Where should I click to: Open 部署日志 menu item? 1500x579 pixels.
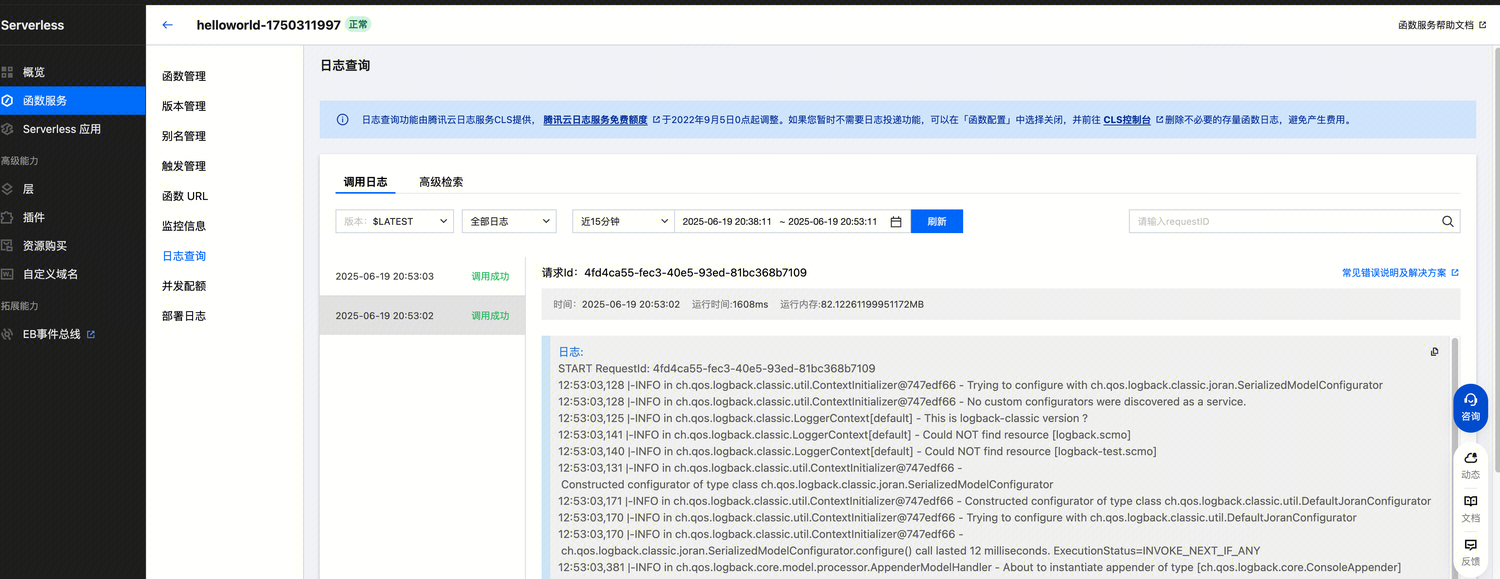pyautogui.click(x=184, y=316)
